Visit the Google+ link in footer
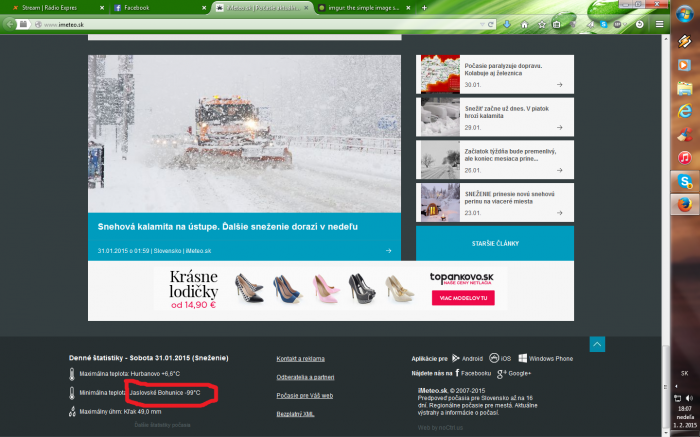Viewport: 700px width, 437px height. [514, 374]
